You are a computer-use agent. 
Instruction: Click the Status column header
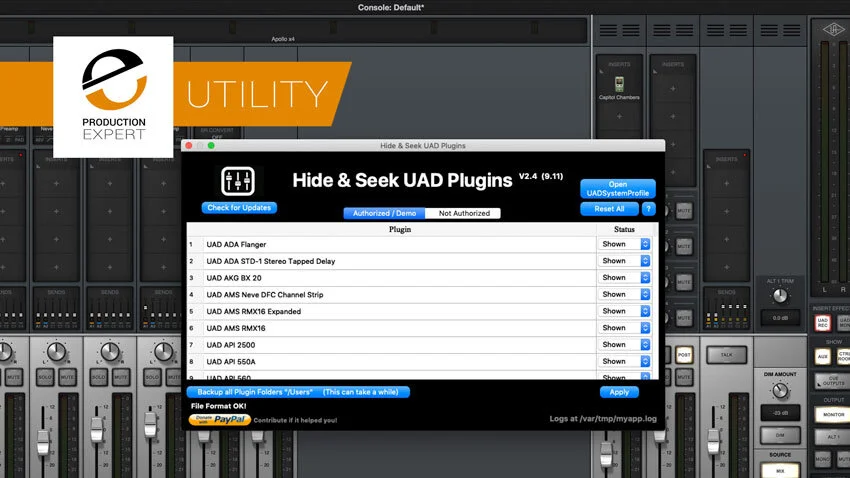624,229
